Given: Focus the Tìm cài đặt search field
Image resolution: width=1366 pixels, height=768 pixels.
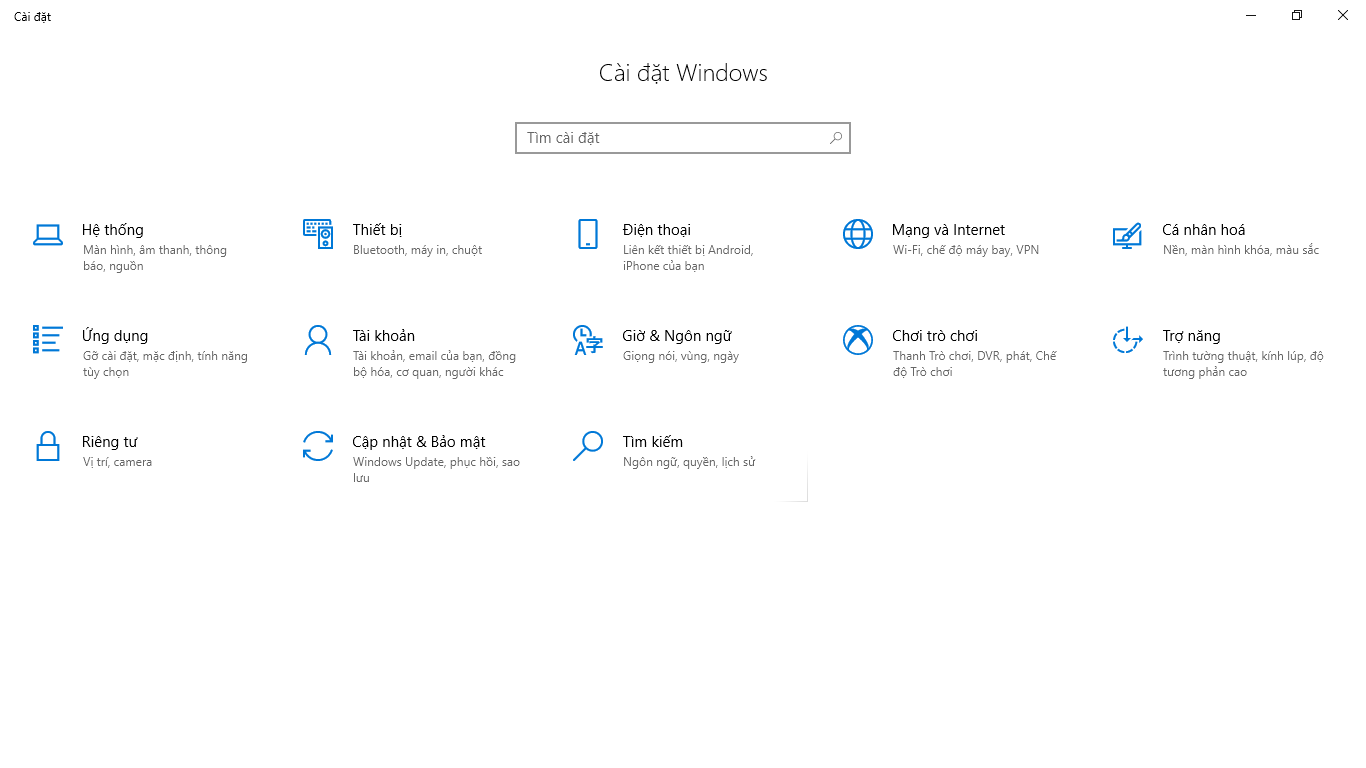Looking at the screenshot, I should (x=683, y=138).
